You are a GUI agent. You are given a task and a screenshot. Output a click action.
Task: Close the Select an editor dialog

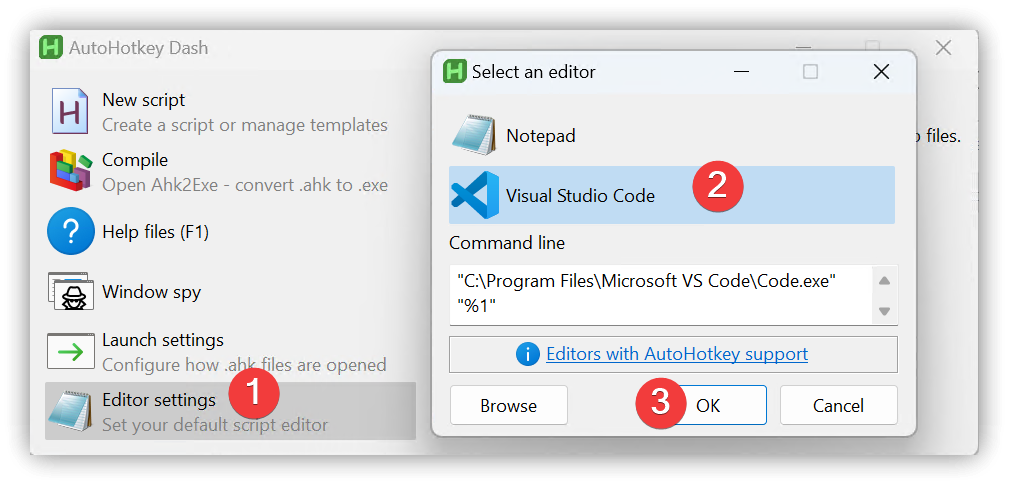tap(881, 71)
